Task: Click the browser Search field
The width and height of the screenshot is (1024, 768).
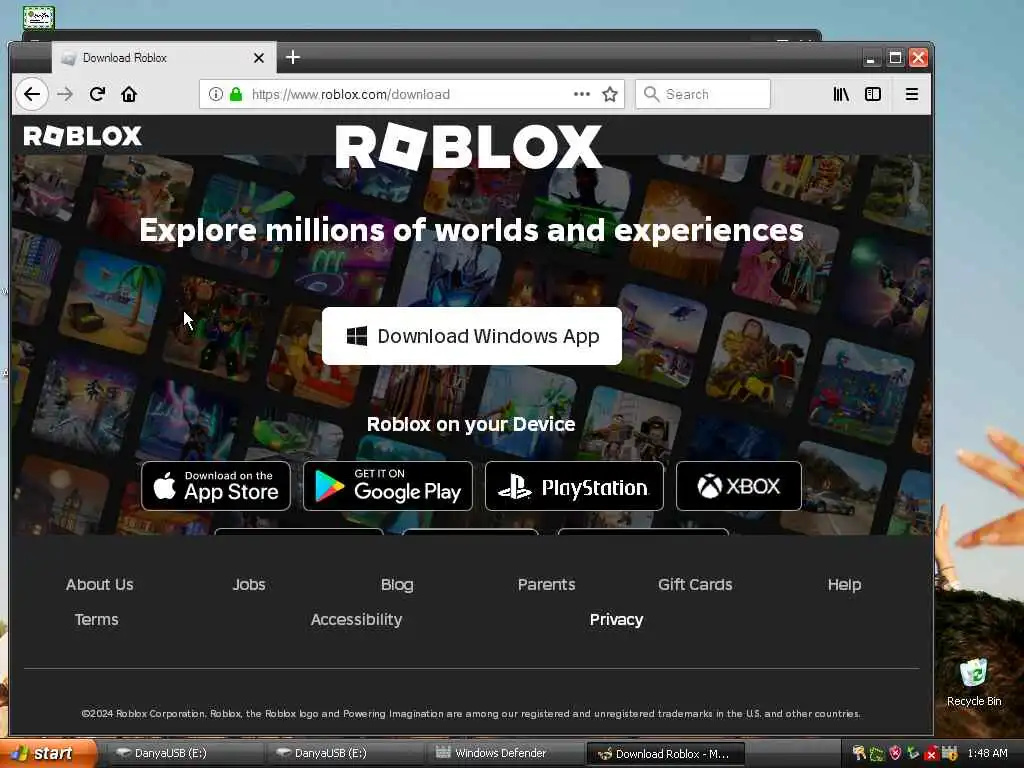Action: click(x=703, y=94)
